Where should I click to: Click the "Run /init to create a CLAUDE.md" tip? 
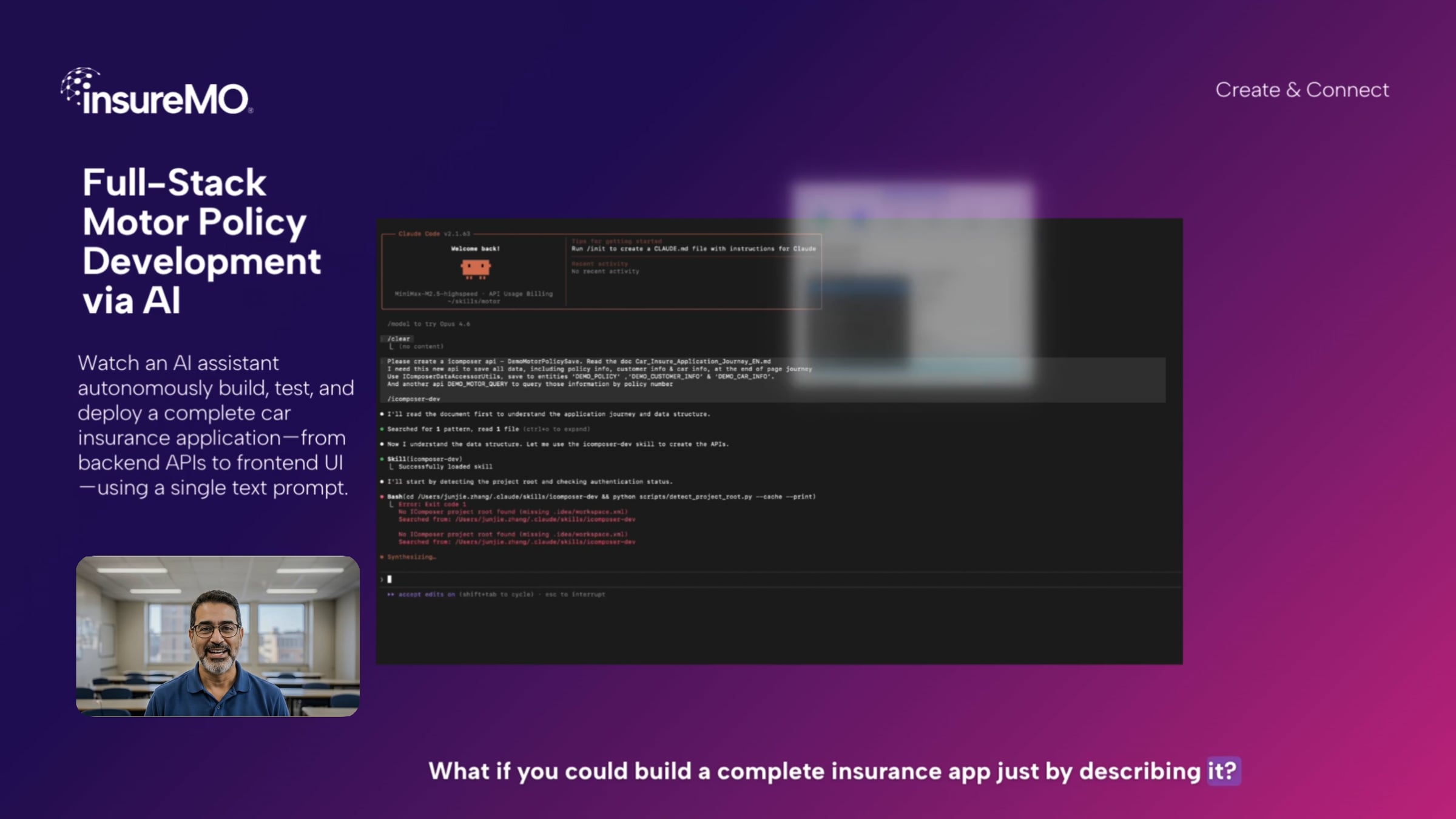pyautogui.click(x=693, y=249)
